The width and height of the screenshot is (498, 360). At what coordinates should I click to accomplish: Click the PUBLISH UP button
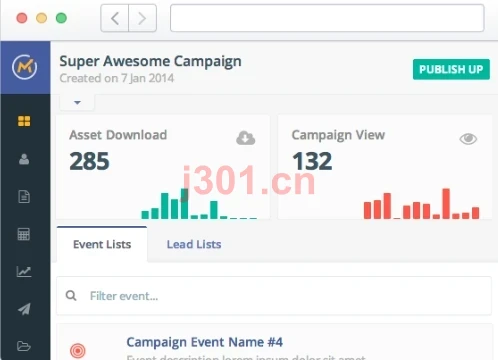pyautogui.click(x=451, y=69)
